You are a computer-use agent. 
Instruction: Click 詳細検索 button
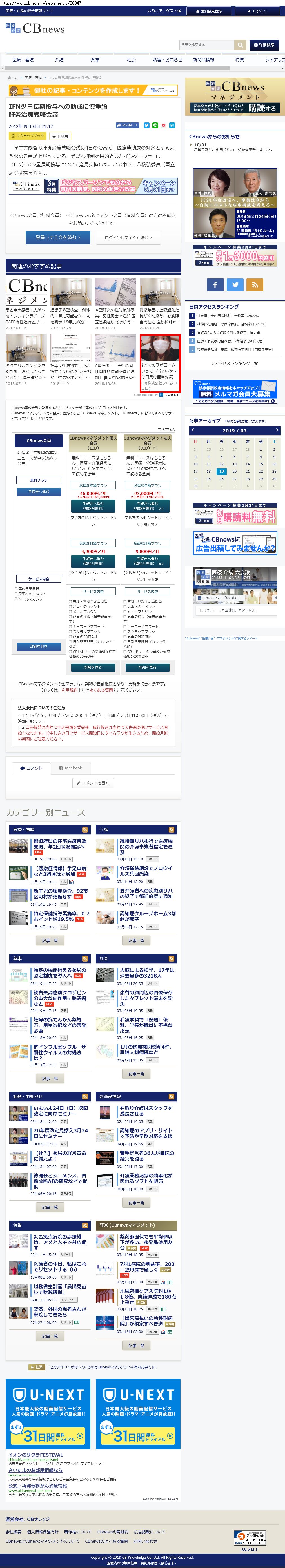coord(264,44)
